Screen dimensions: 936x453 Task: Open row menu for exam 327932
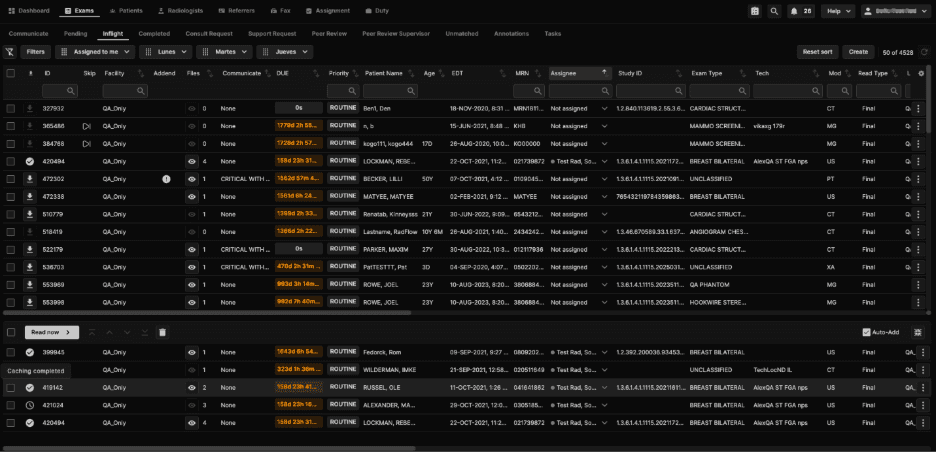919,109
